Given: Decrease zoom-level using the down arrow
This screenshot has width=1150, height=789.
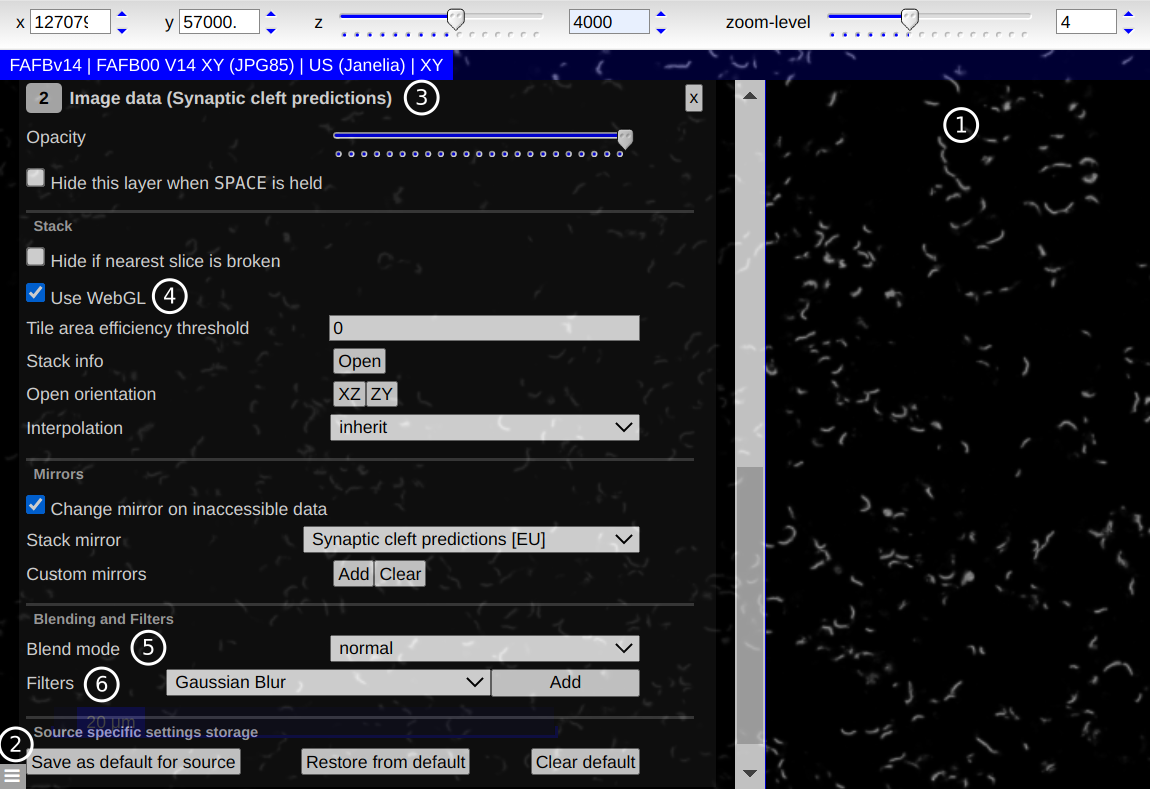Looking at the screenshot, I should pyautogui.click(x=1128, y=29).
